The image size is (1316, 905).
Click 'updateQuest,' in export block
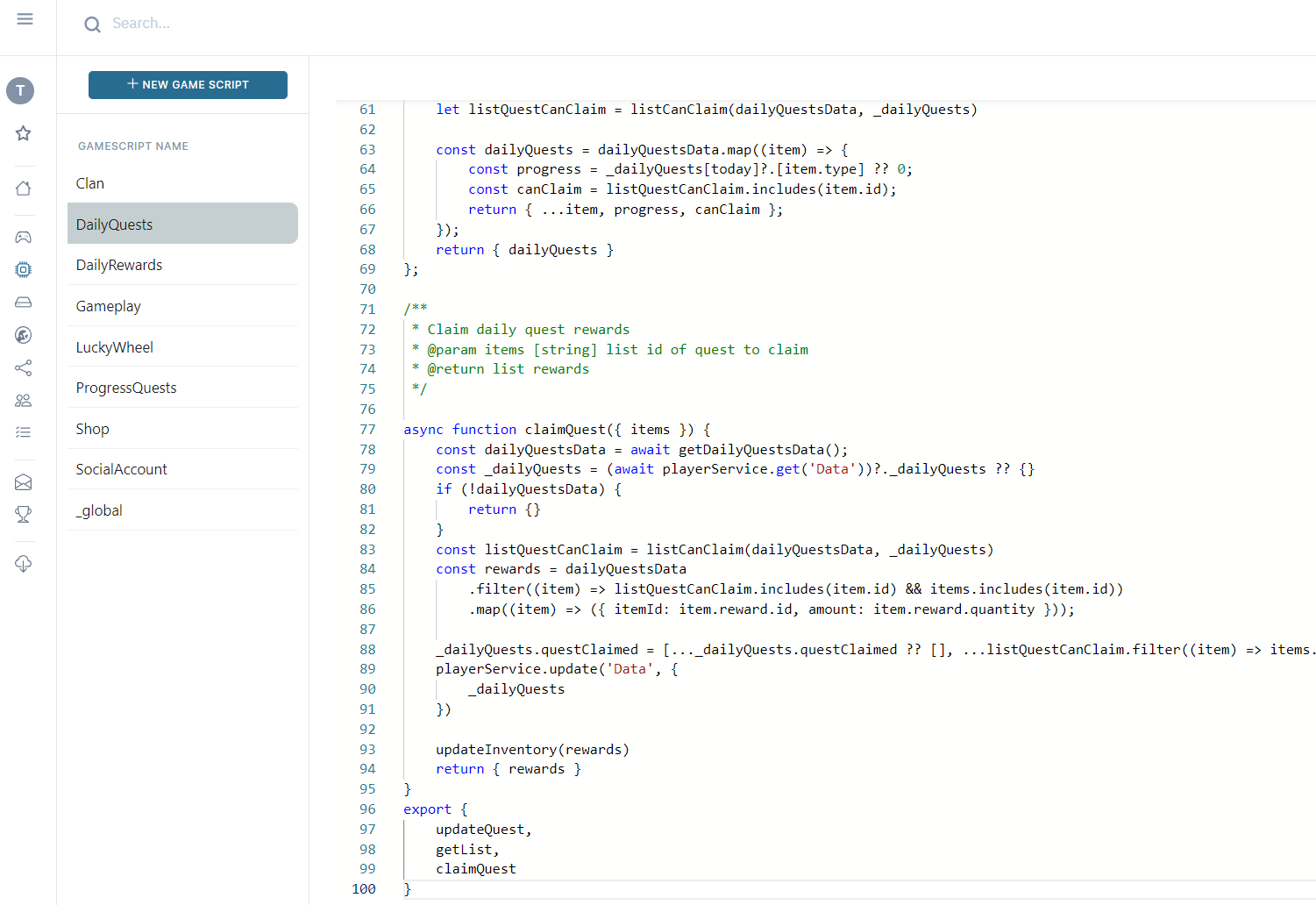[484, 830]
